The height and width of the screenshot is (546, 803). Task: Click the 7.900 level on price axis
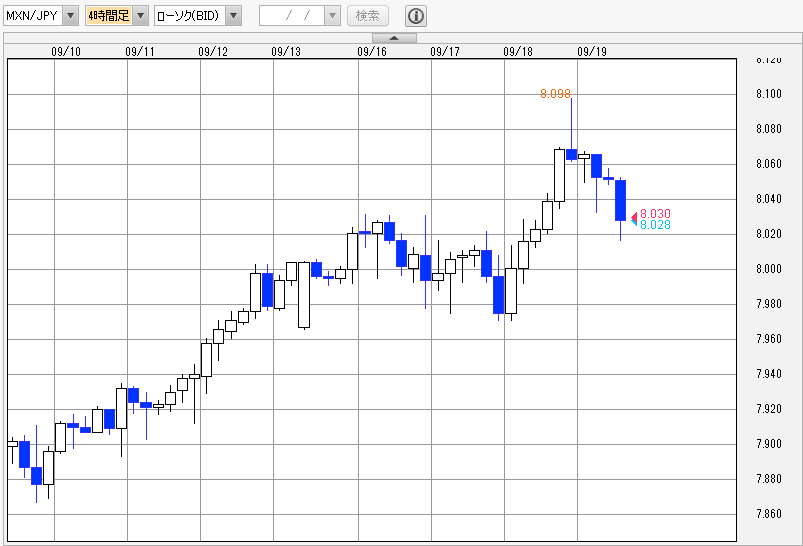pos(769,444)
